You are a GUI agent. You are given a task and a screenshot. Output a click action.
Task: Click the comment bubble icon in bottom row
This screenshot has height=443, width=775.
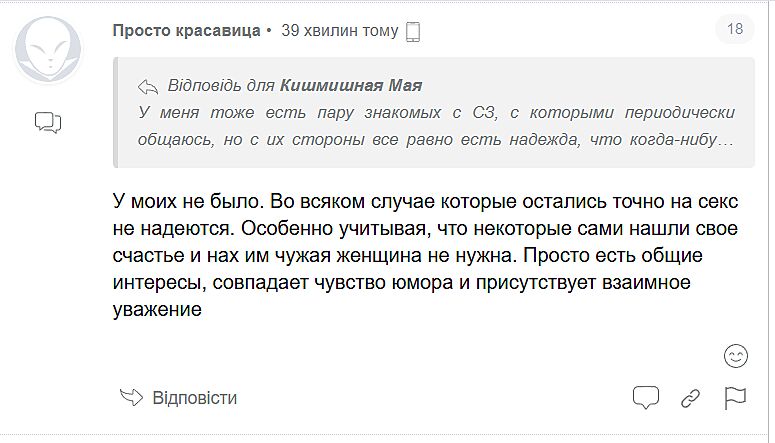click(x=646, y=398)
